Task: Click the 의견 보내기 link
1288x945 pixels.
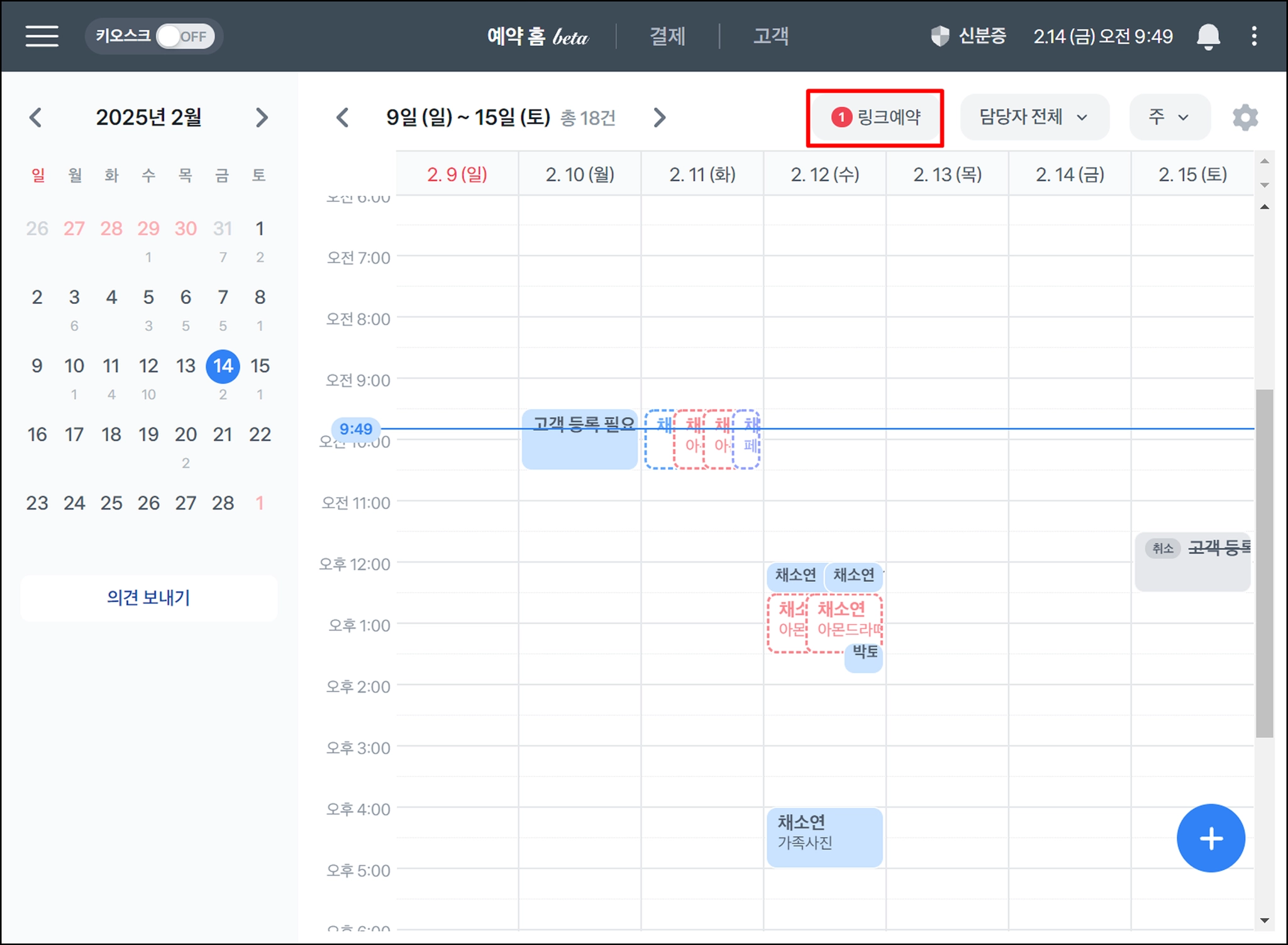Action: 148,598
